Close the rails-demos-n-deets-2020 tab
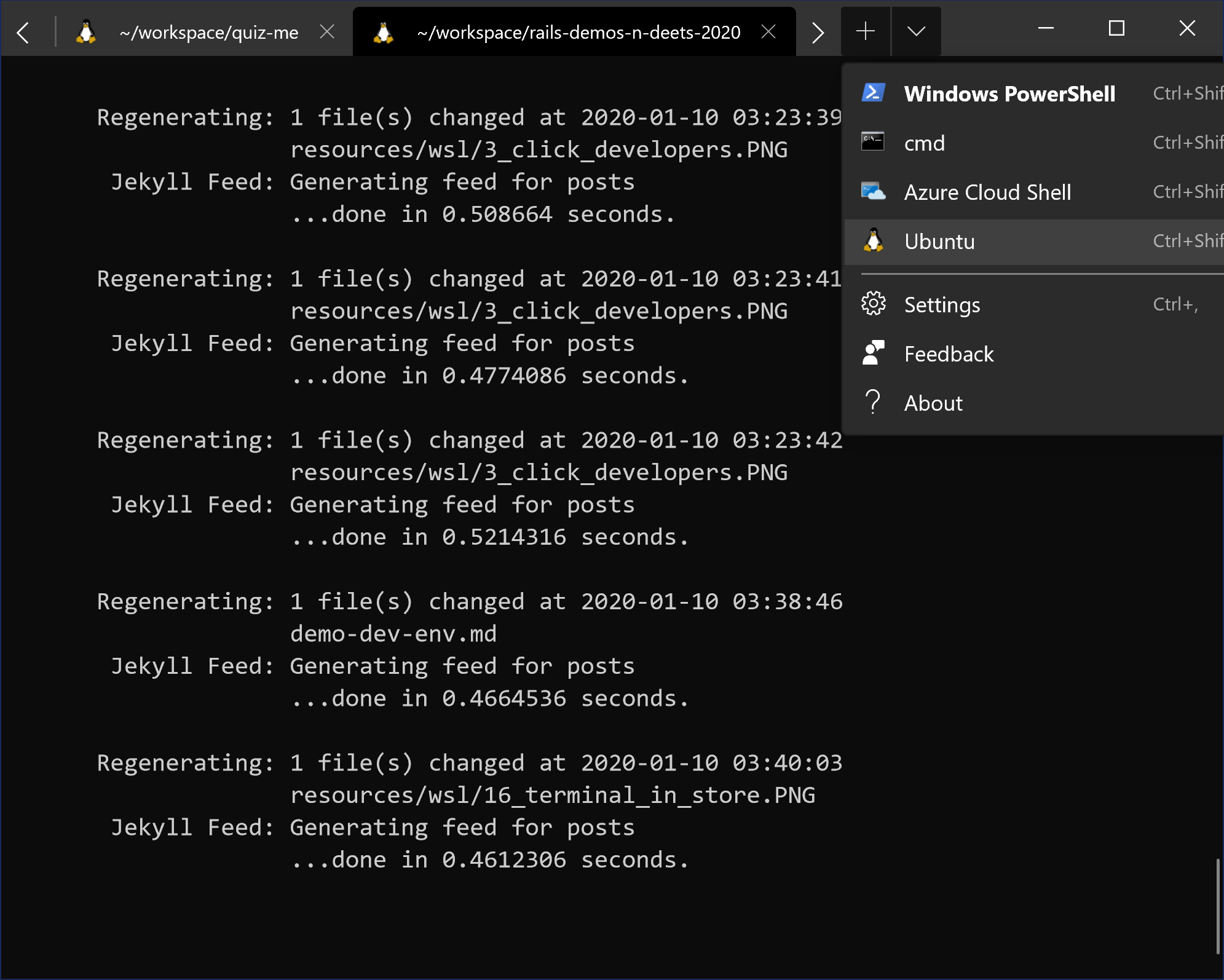 pos(768,29)
